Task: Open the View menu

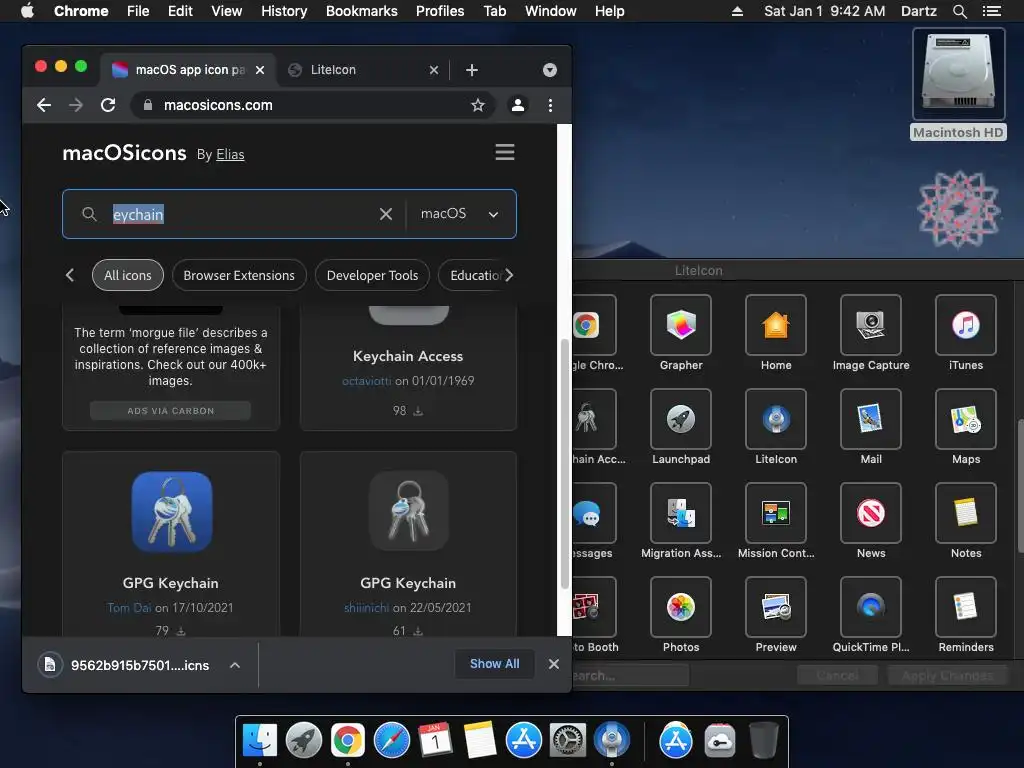Action: coord(227,11)
